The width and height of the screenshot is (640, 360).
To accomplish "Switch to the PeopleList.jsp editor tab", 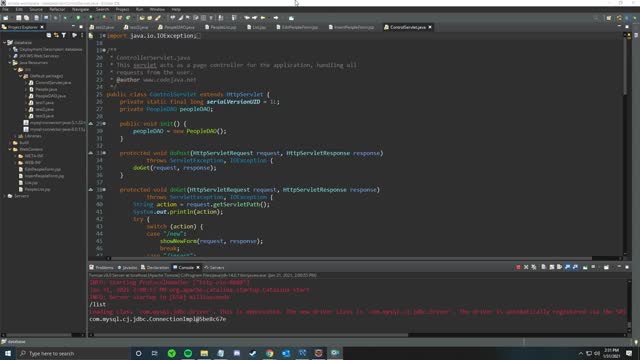I will coord(220,27).
